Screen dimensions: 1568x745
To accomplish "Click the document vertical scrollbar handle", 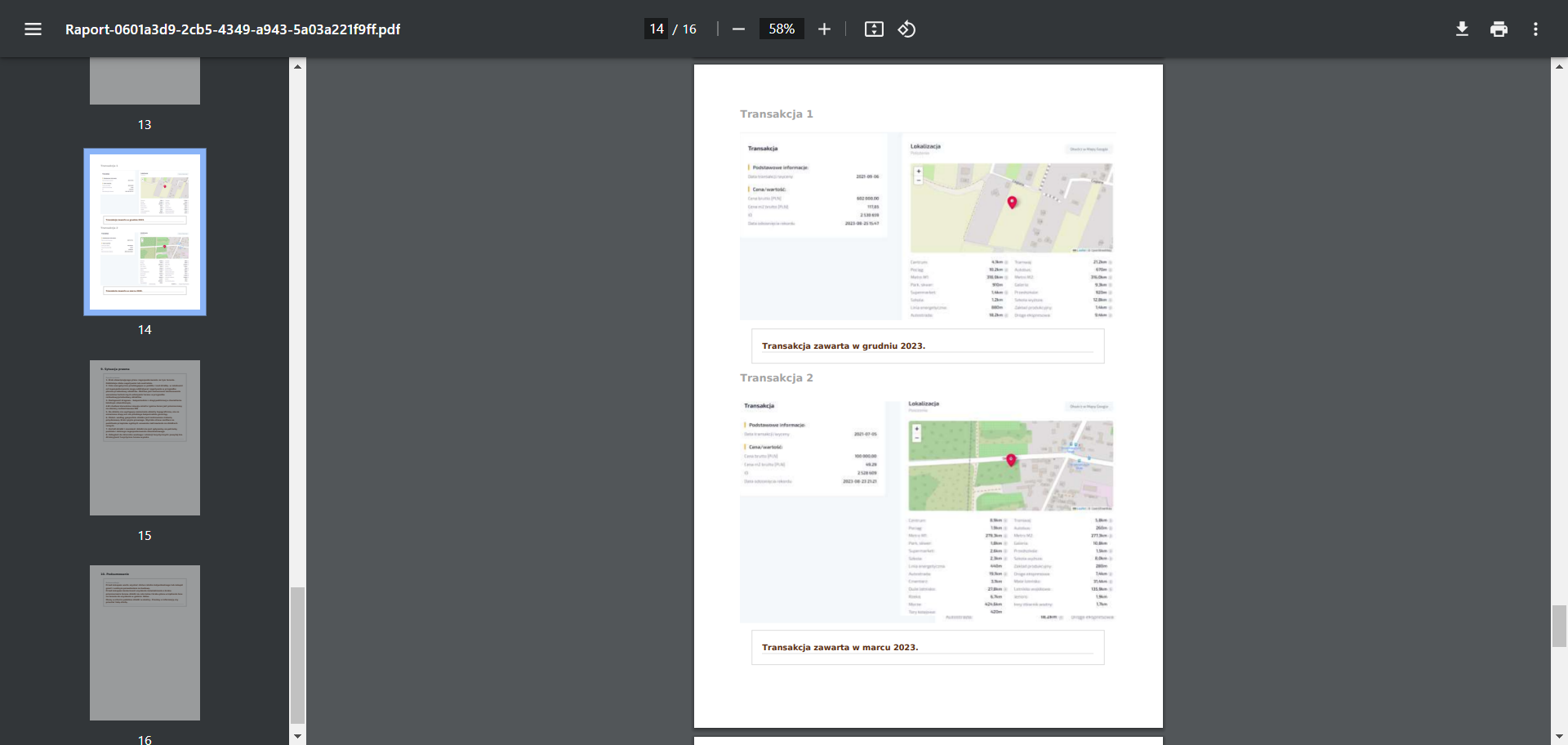I will click(x=1559, y=627).
